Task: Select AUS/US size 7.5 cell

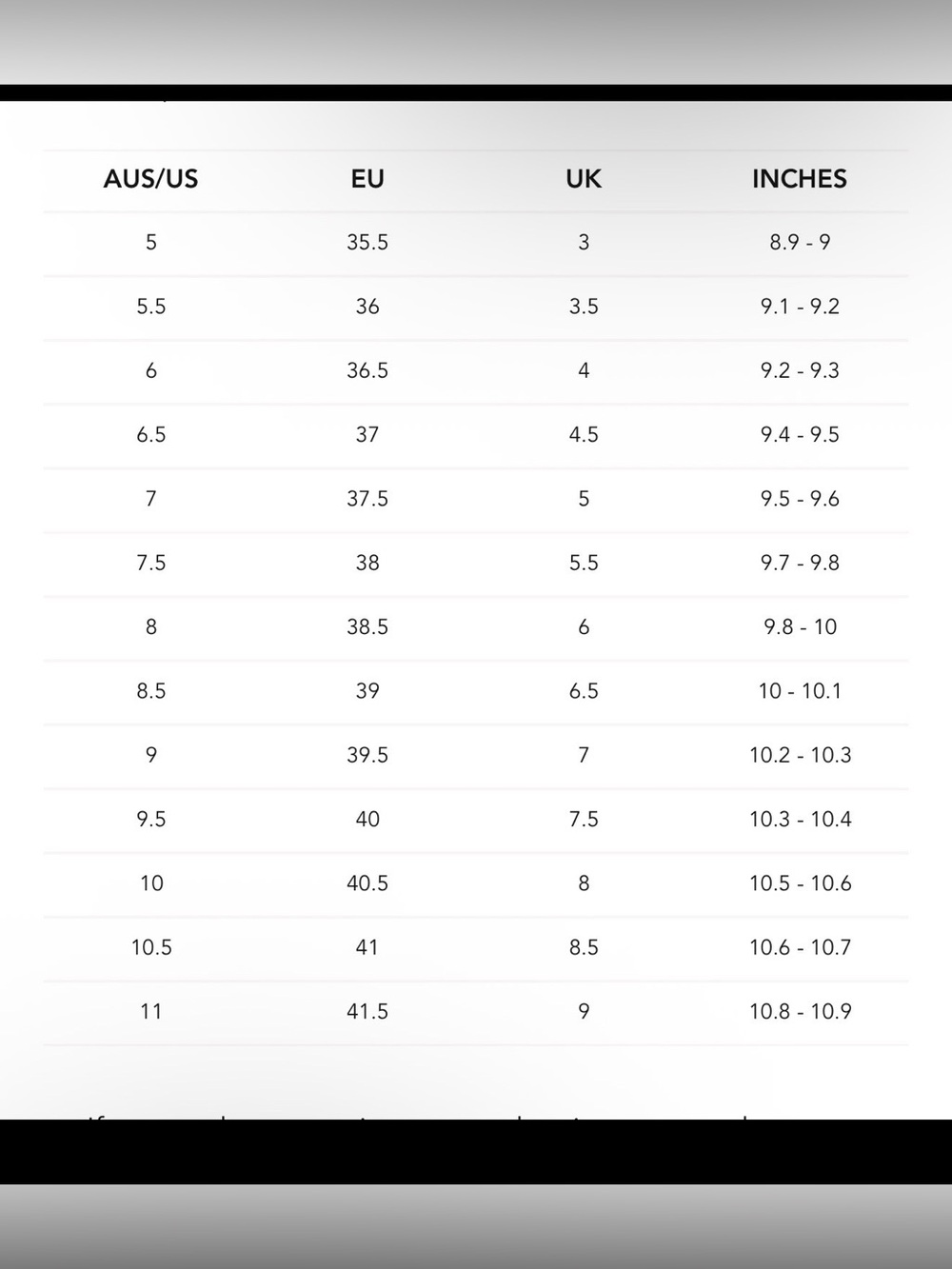Action: coord(150,563)
